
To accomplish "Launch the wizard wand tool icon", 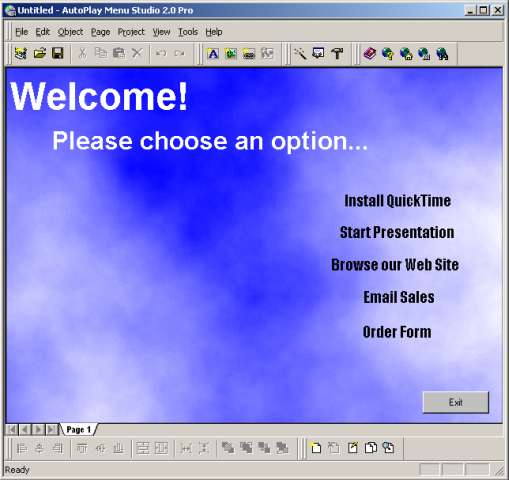I will 300,53.
